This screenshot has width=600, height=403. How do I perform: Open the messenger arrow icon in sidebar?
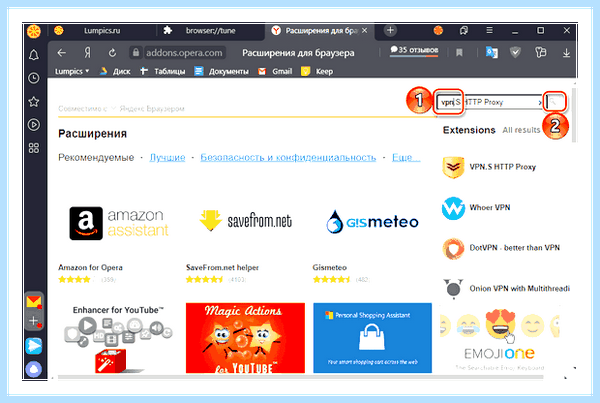34,346
